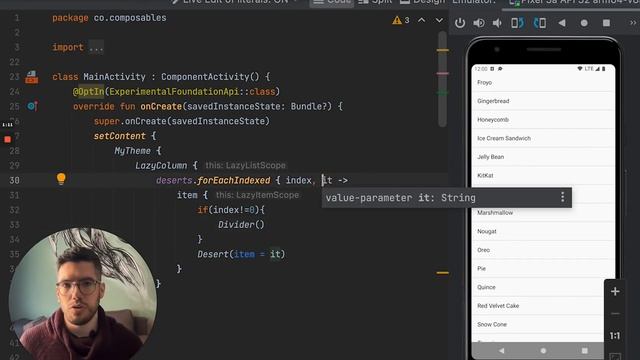Viewport: 640px width, 360px height.
Task: Set emulator zoom to 1:1
Action: click(615, 336)
